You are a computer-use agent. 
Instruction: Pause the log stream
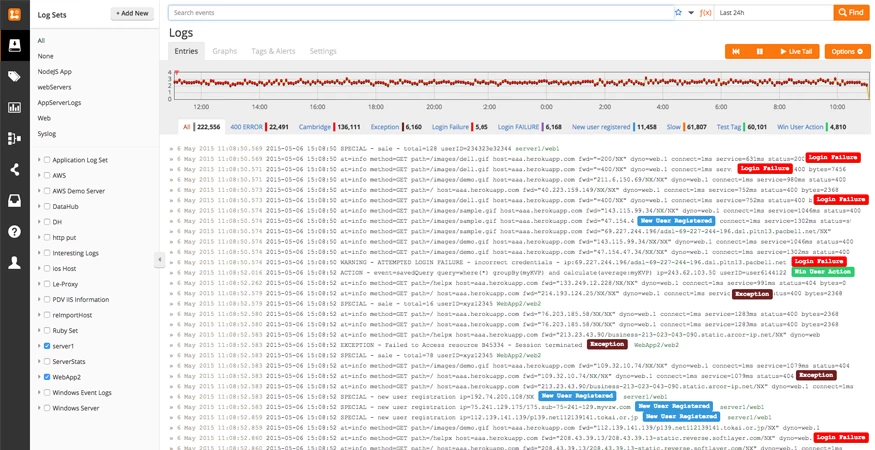(x=759, y=51)
